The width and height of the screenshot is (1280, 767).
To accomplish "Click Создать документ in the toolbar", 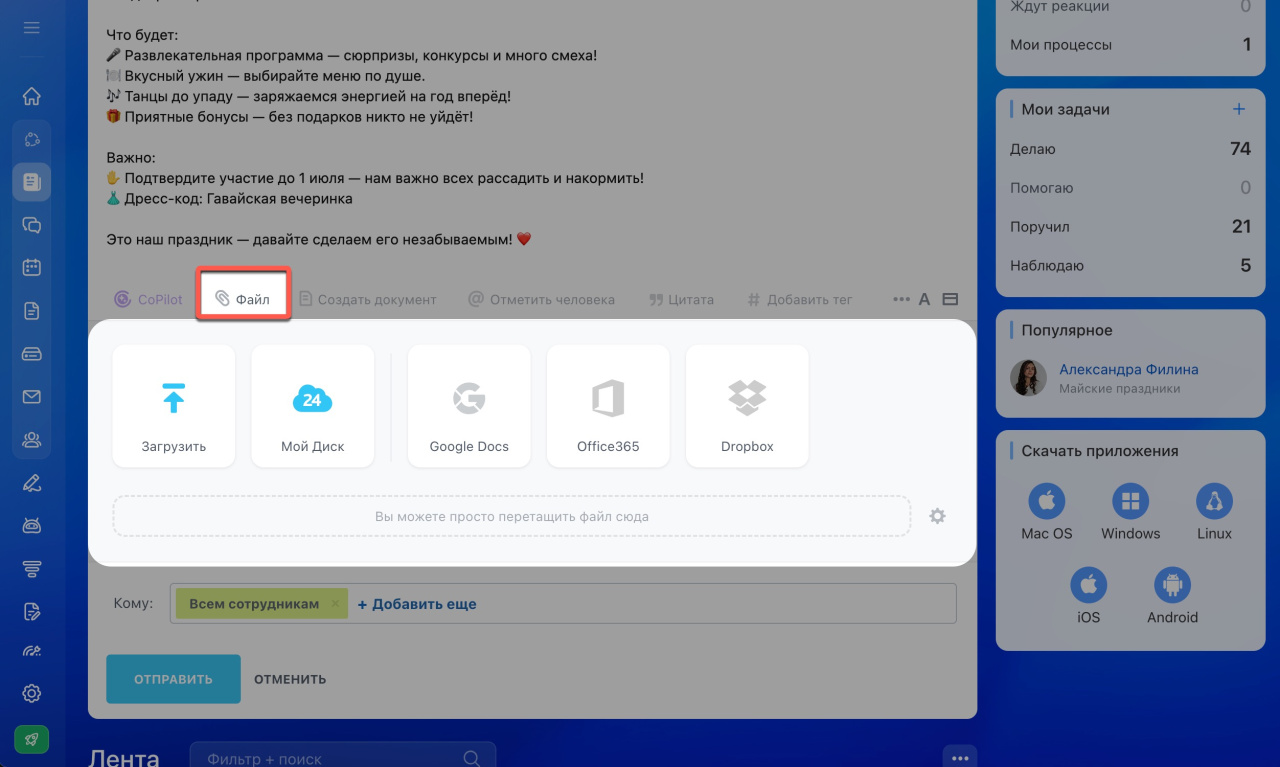I will point(367,299).
